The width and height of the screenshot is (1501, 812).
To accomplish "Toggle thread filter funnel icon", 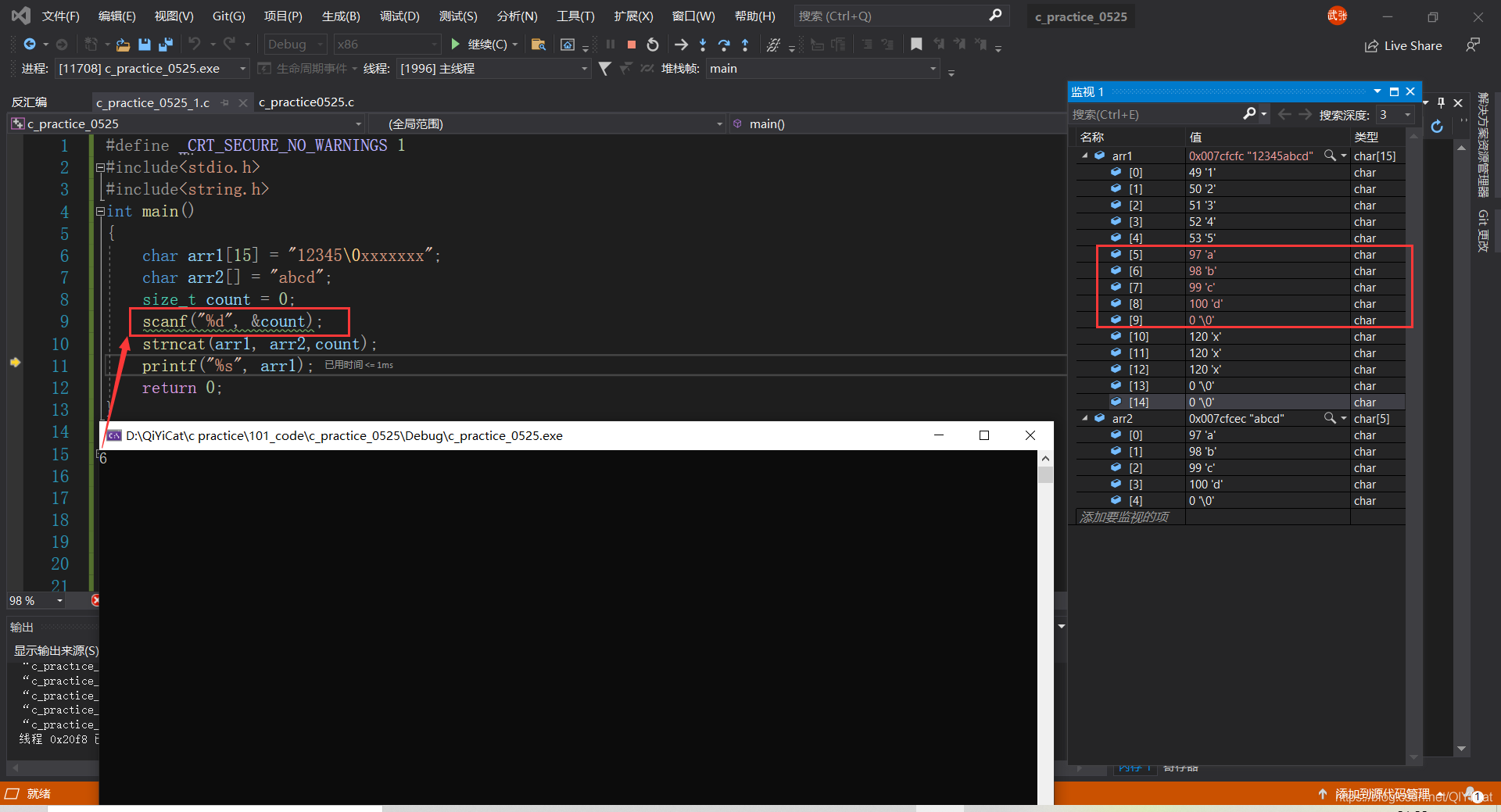I will click(604, 69).
